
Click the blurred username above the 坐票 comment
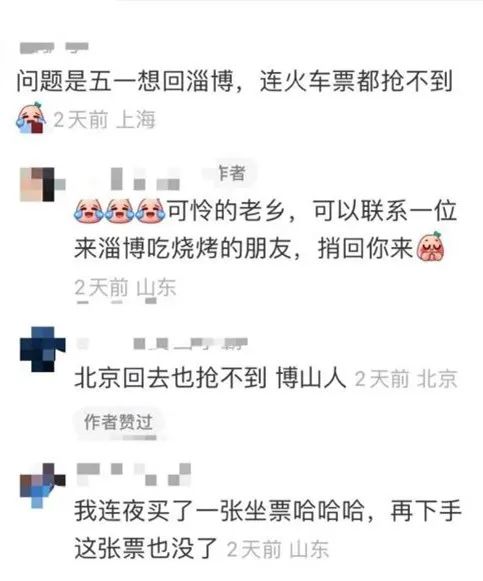pyautogui.click(x=134, y=474)
